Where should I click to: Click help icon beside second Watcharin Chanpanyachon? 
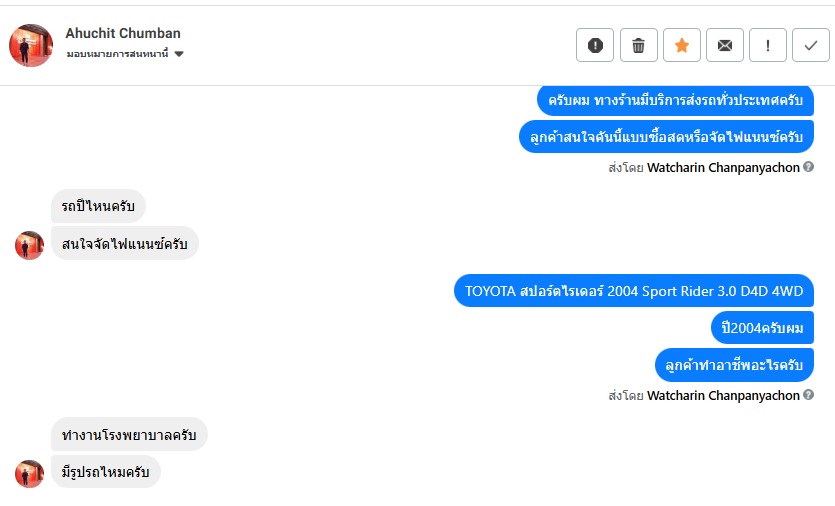[808, 396]
